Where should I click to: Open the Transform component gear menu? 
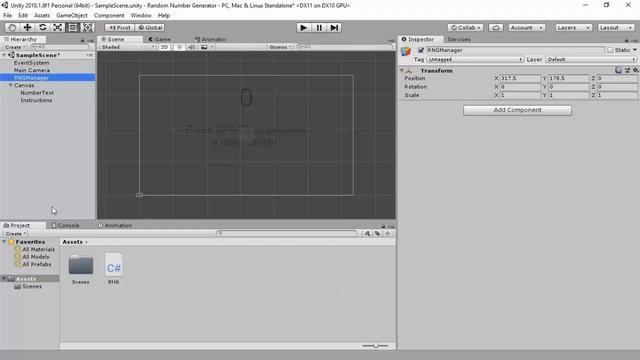pyautogui.click(x=635, y=70)
